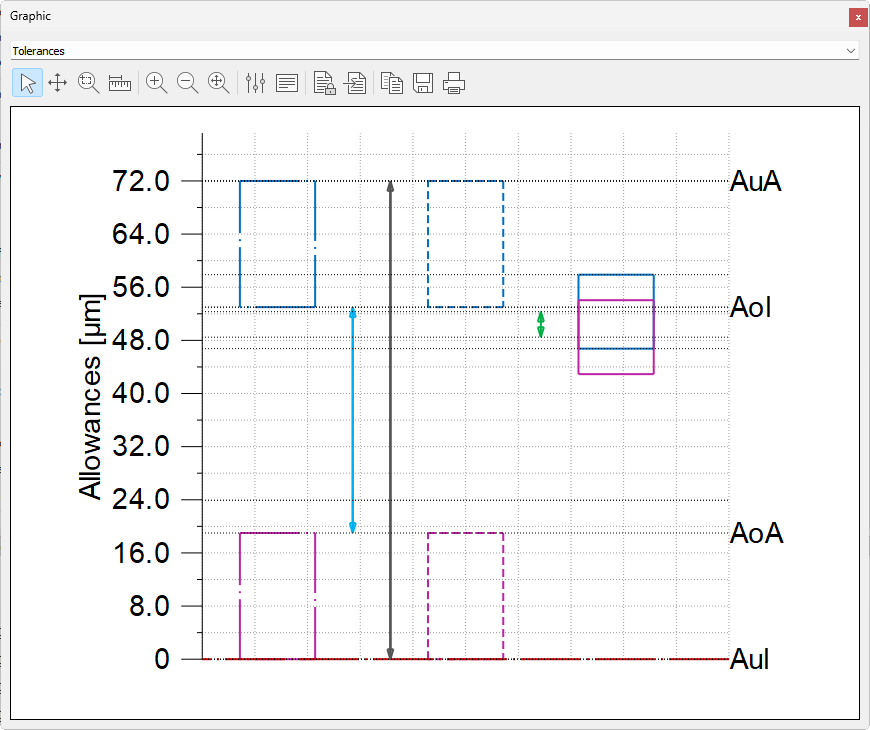Copy the graphic to clipboard
Viewport: 870px width, 730px height.
pyautogui.click(x=392, y=83)
